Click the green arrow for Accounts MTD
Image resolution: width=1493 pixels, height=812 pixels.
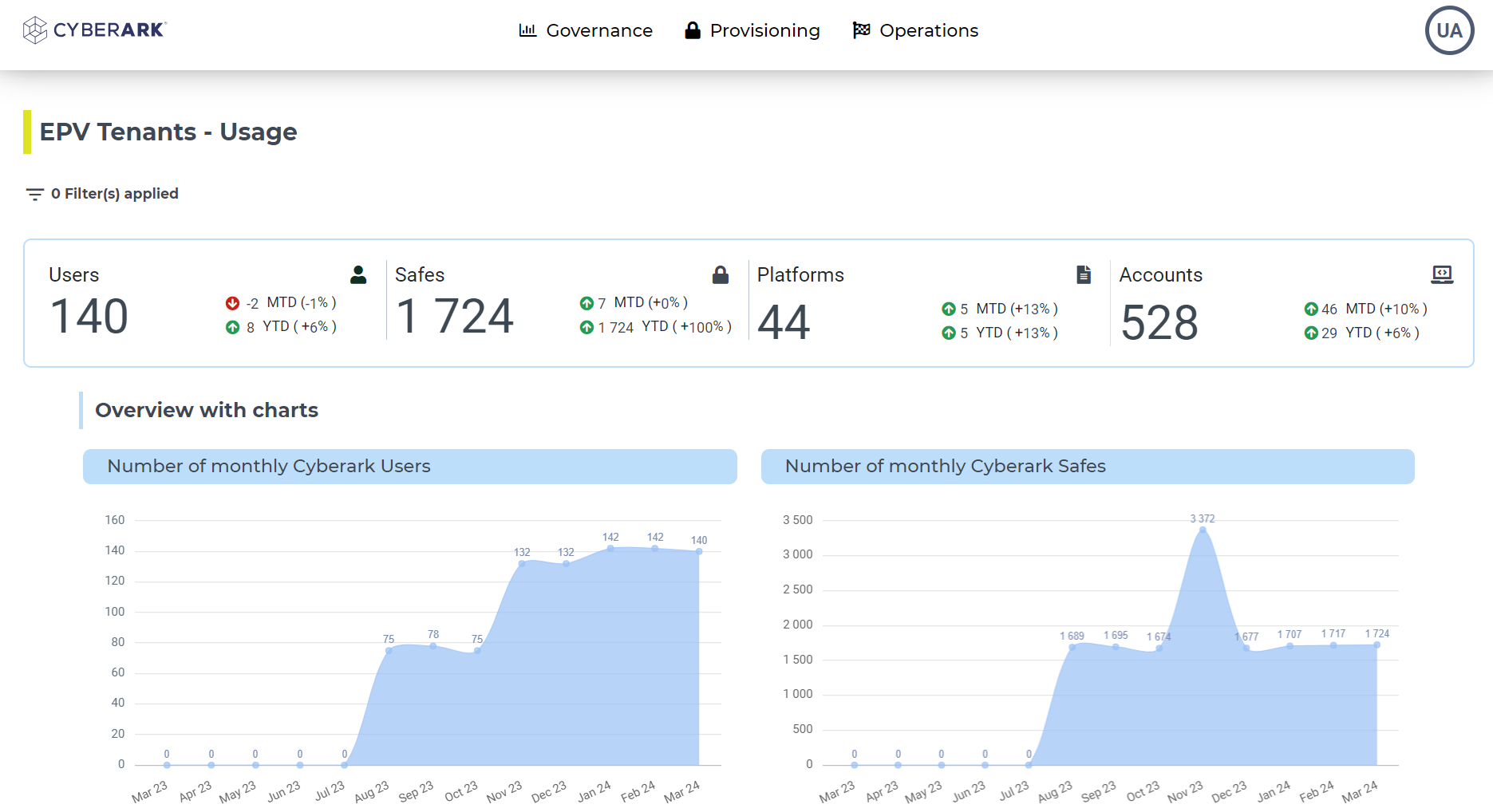click(x=1310, y=309)
